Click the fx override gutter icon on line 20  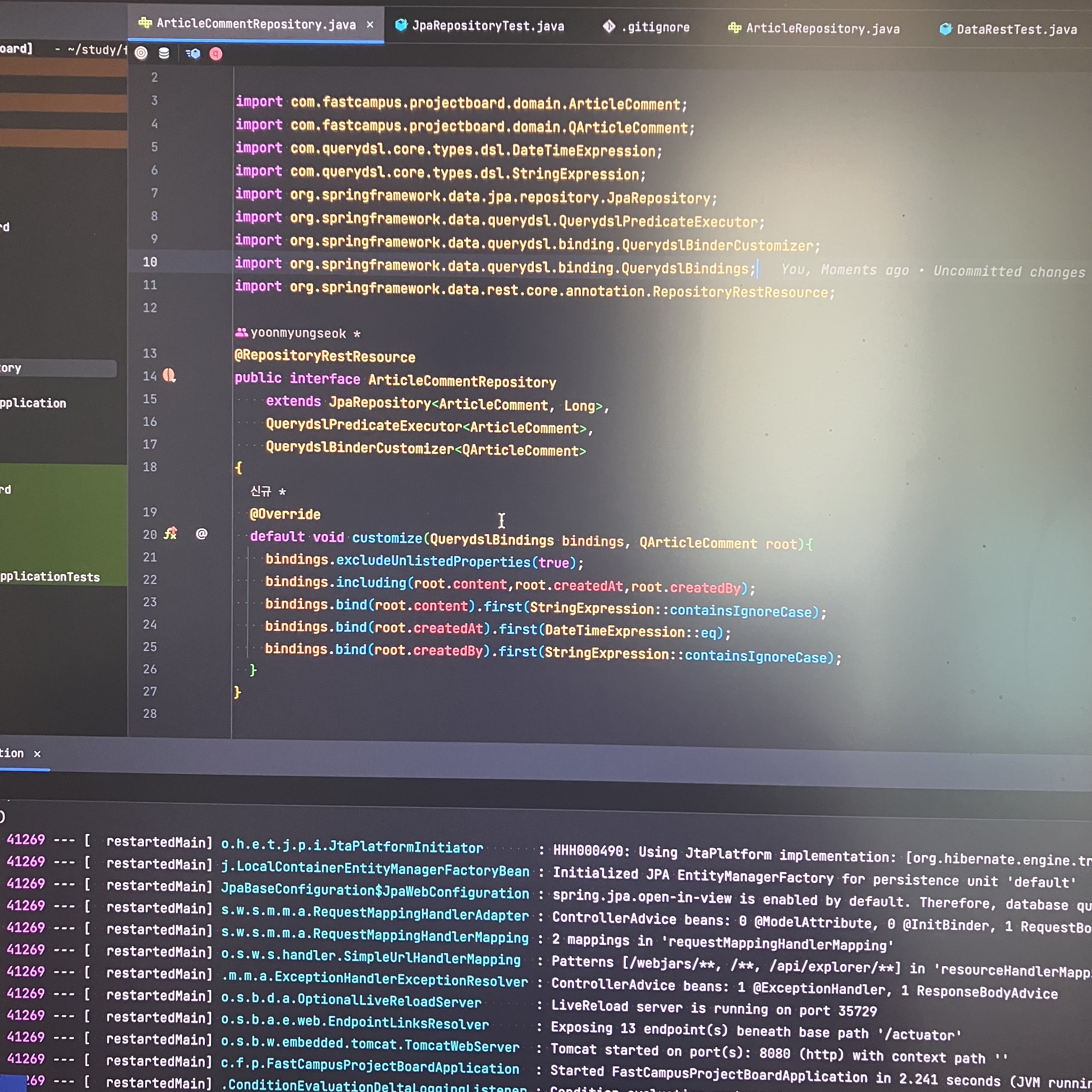pyautogui.click(x=171, y=534)
